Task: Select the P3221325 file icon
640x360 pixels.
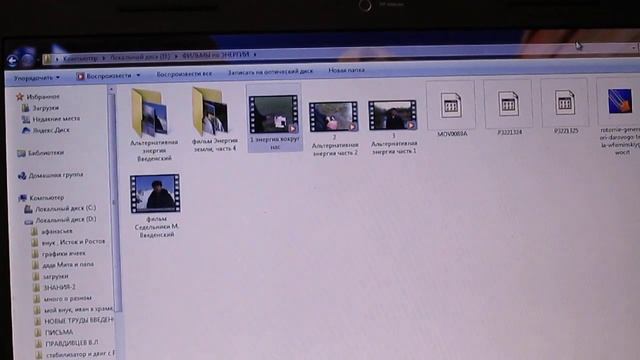Action: point(565,102)
